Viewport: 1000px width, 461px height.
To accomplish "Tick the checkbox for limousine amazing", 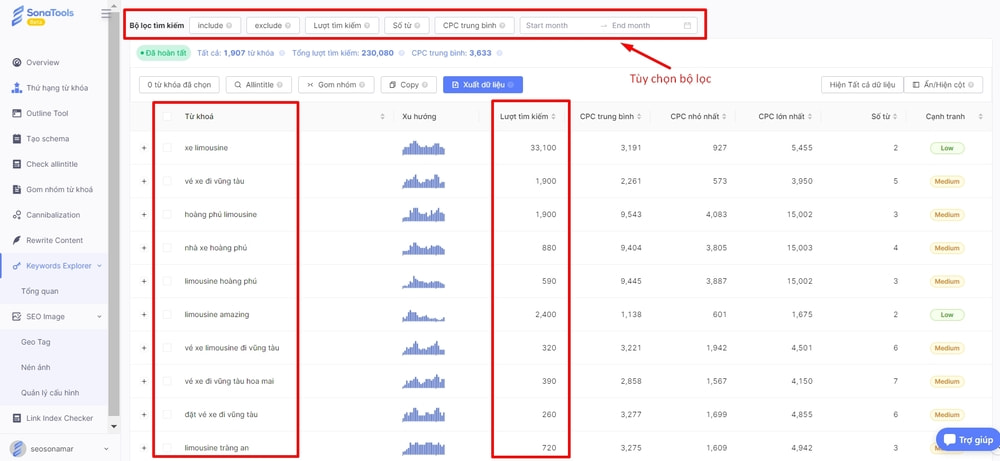I will pos(167,314).
